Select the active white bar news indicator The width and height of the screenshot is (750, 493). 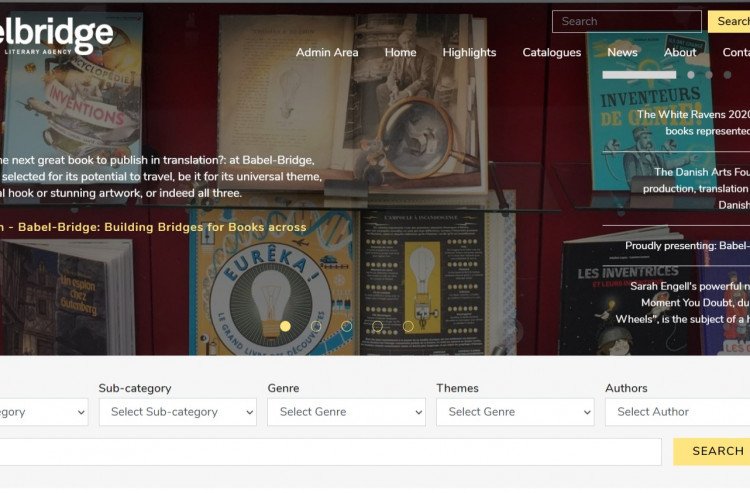pos(639,75)
